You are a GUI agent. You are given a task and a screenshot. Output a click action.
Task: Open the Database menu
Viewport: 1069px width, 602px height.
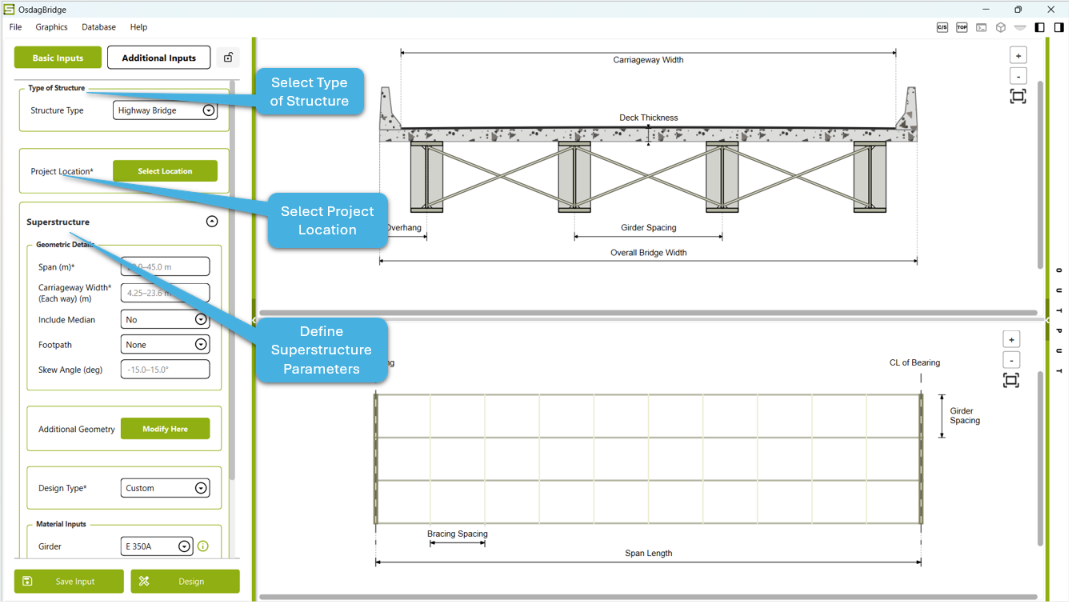click(x=99, y=27)
